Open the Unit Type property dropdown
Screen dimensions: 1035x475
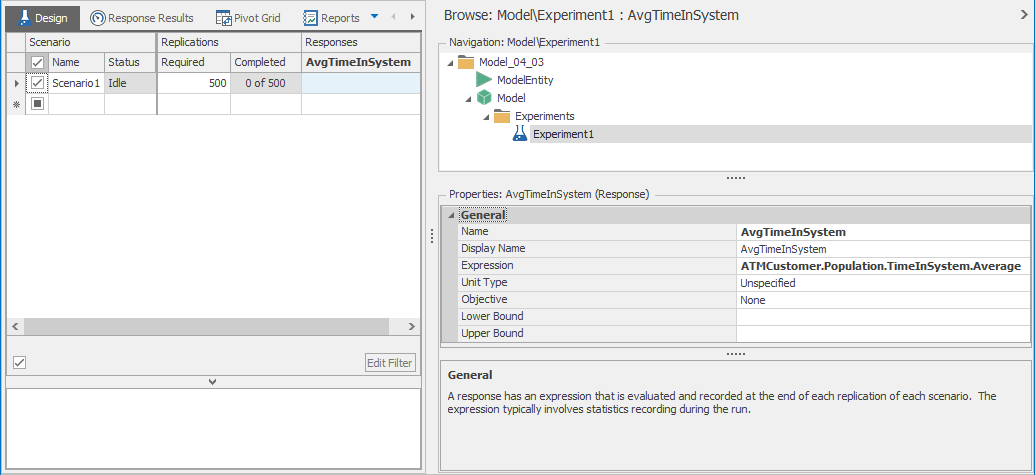click(x=883, y=283)
